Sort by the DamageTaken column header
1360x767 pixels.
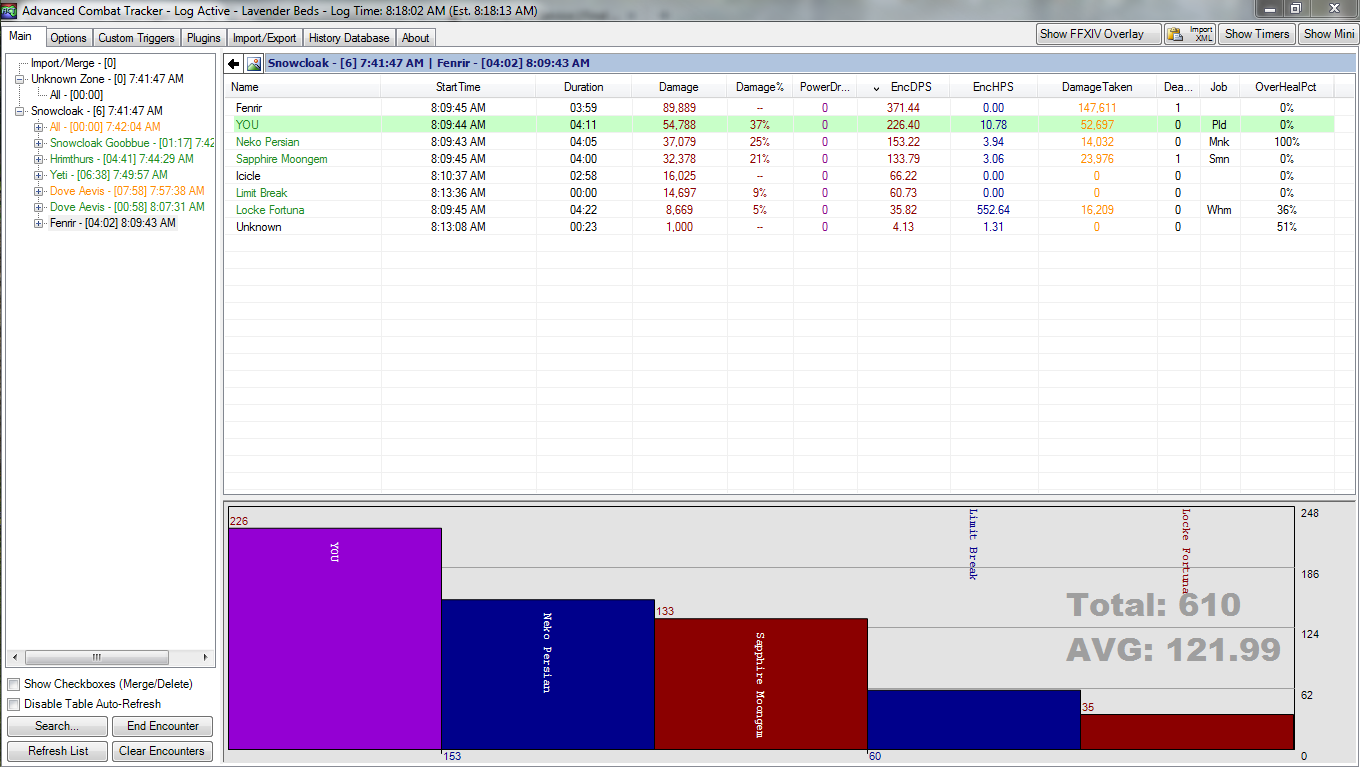pyautogui.click(x=1097, y=87)
